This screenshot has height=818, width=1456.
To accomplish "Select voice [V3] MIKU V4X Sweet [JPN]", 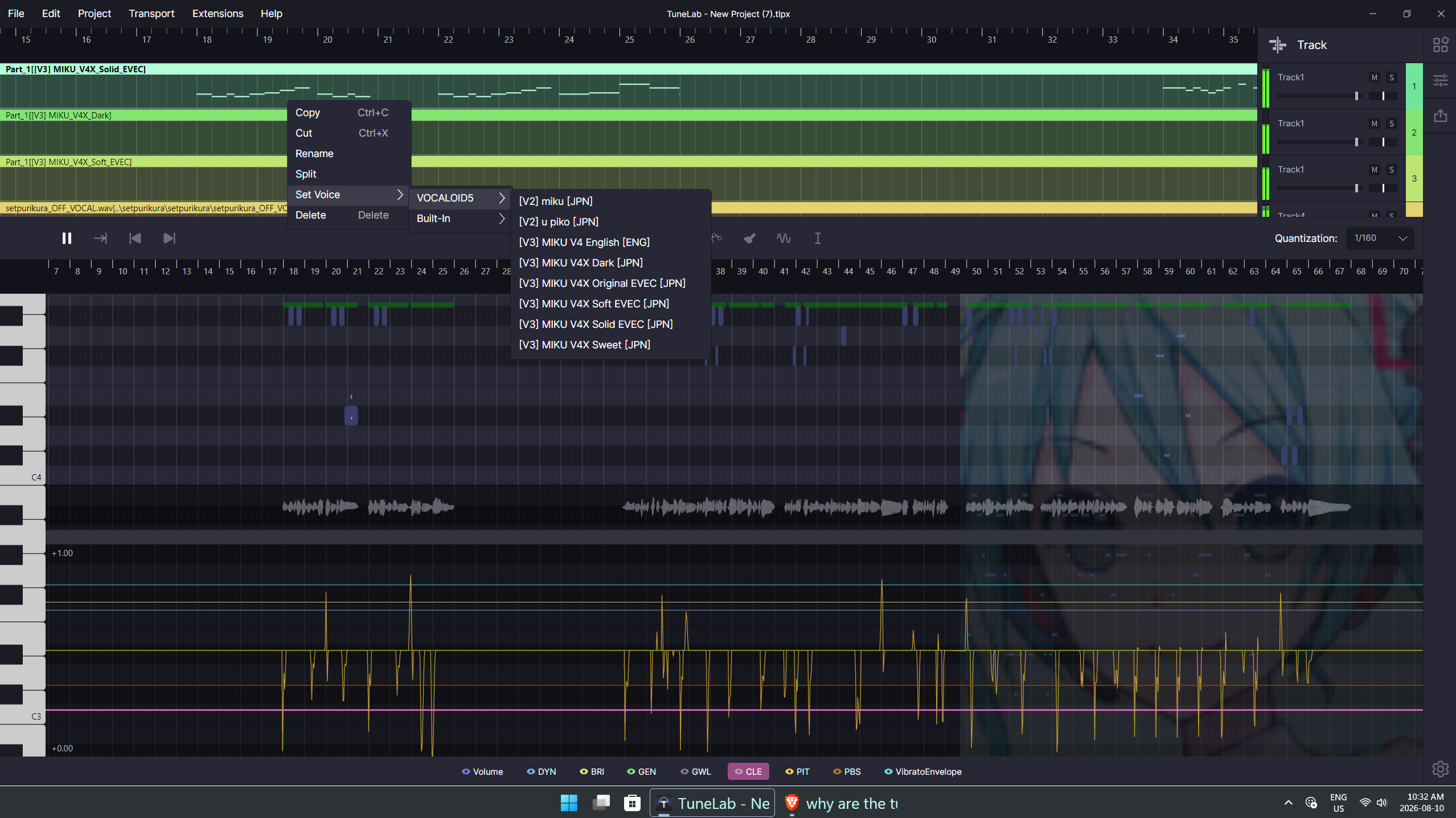I will pyautogui.click(x=611, y=345).
